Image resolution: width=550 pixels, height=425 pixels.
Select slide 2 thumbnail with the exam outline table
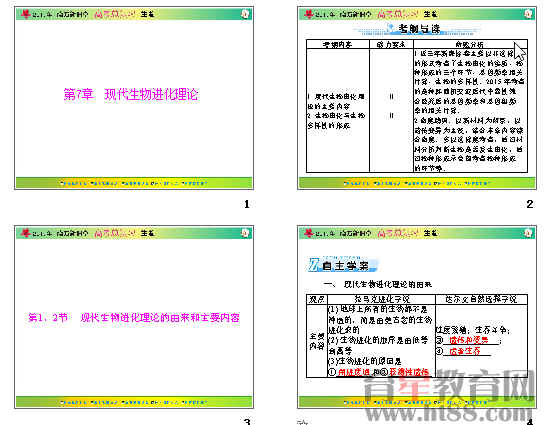[417, 98]
